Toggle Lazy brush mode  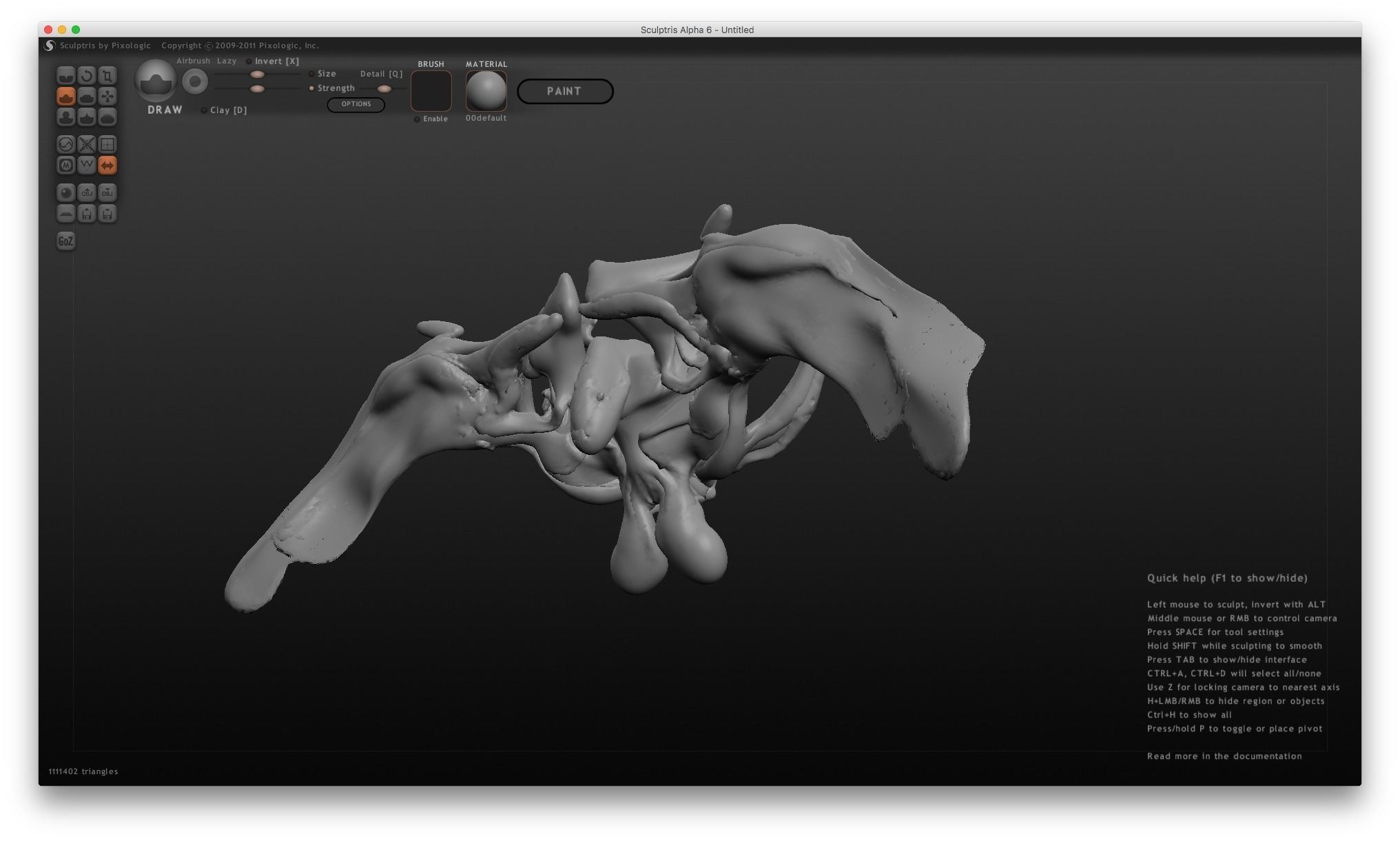pos(227,61)
